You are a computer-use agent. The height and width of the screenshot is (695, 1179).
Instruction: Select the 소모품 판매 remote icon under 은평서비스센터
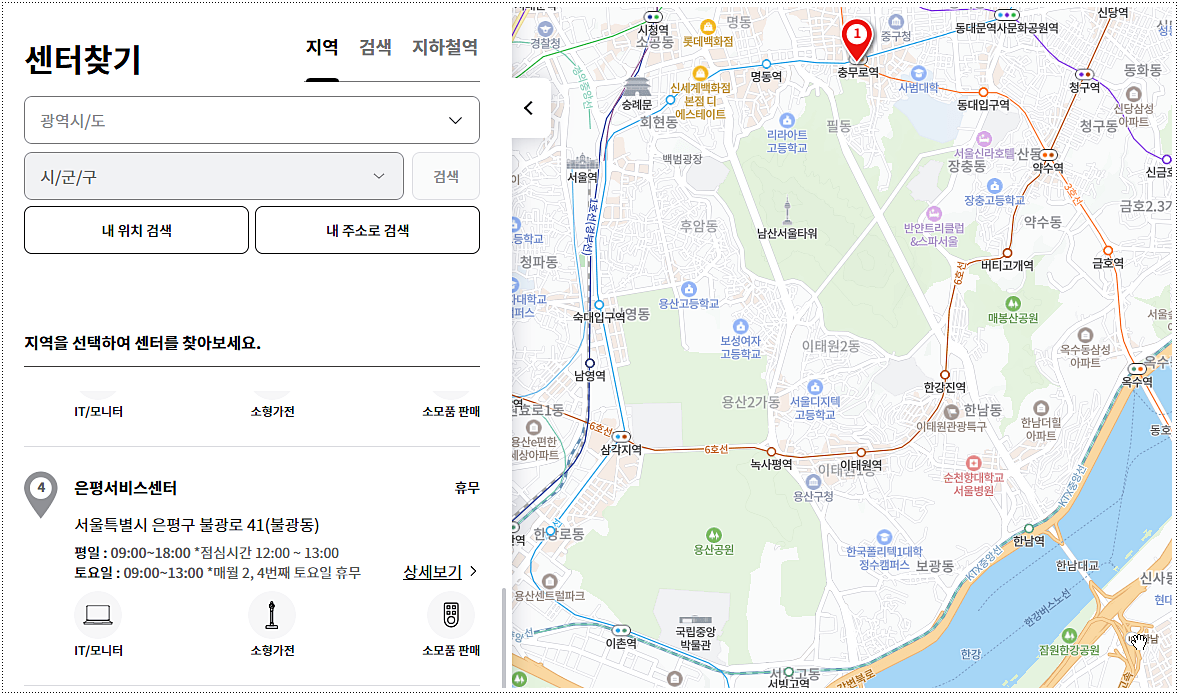click(451, 614)
